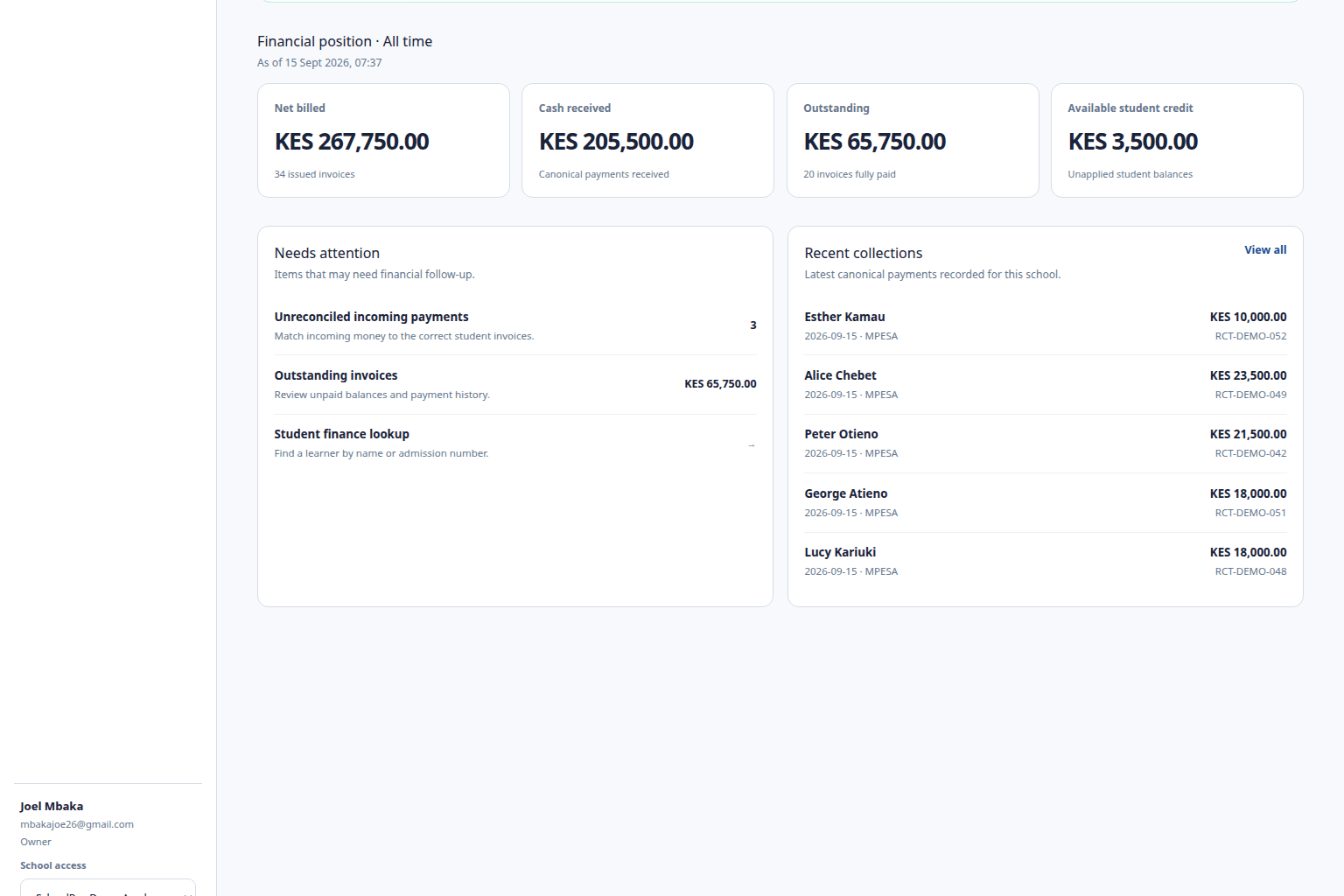Open the School access dropdown

click(108, 887)
